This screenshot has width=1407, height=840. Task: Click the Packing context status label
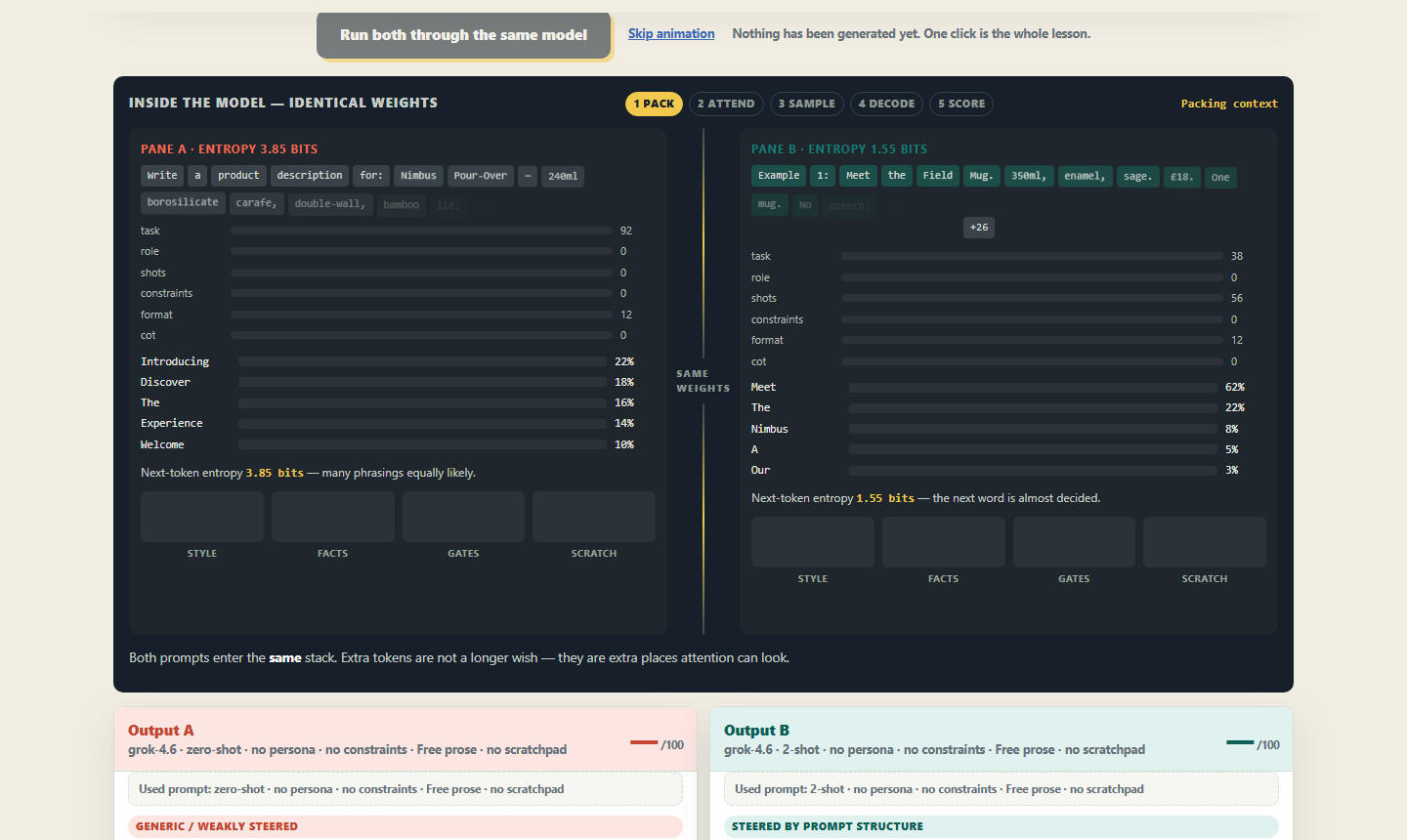[1229, 104]
